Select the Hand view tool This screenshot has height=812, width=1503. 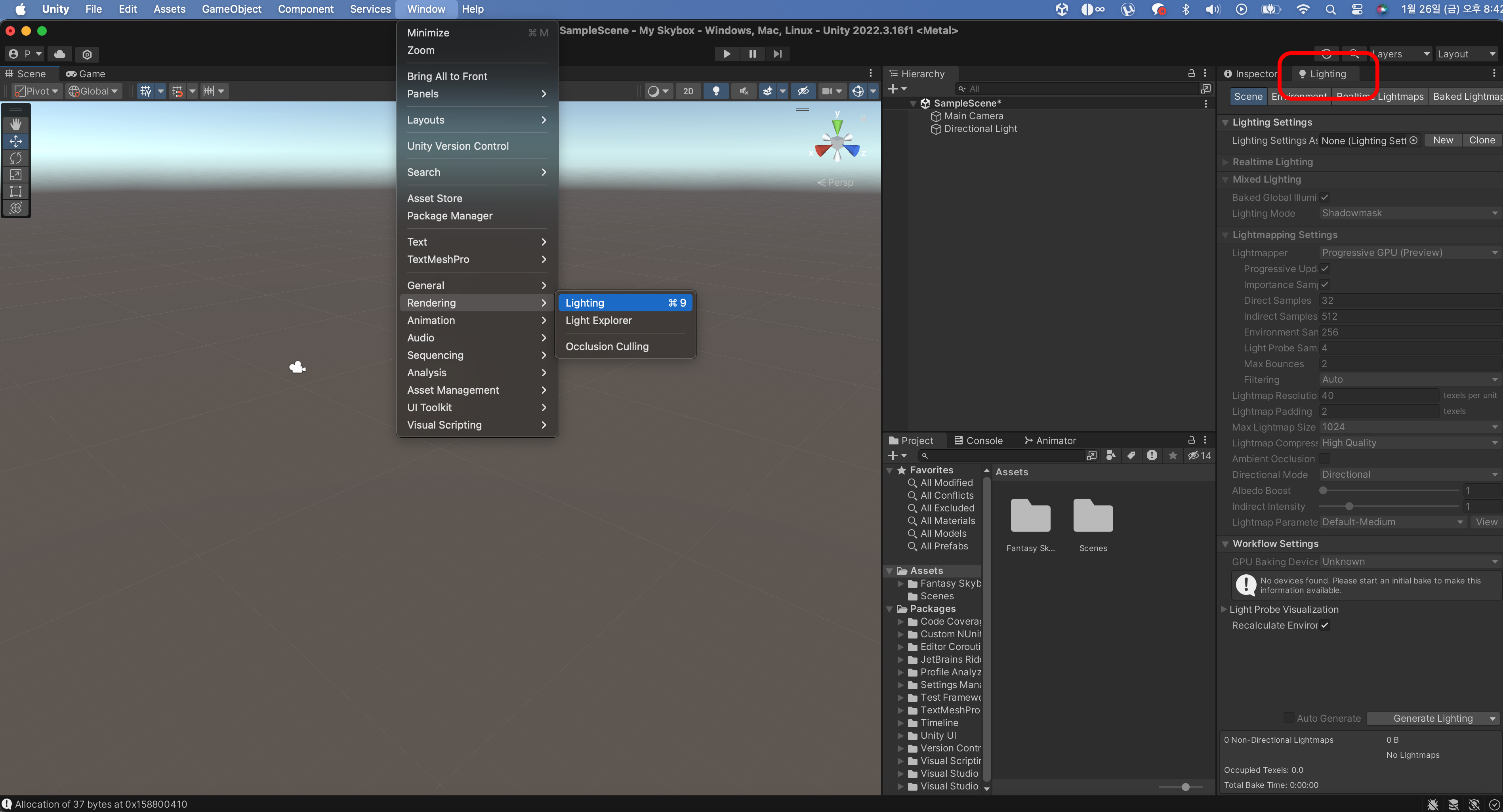click(x=16, y=124)
